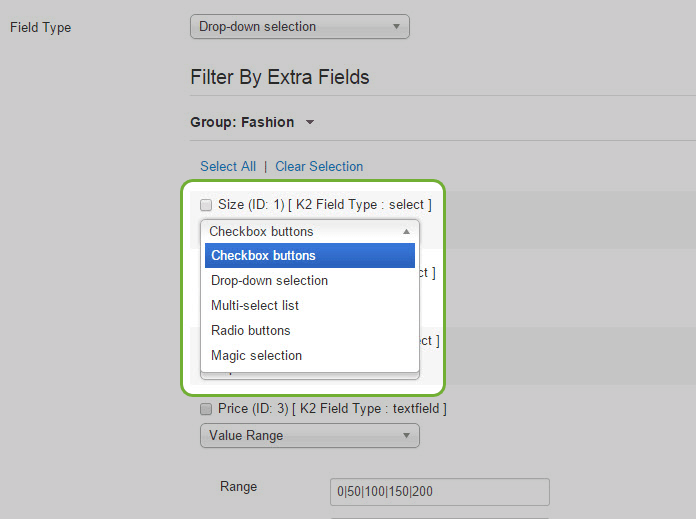Image resolution: width=696 pixels, height=519 pixels.
Task: Click the Field Type label
Action: [x=40, y=28]
